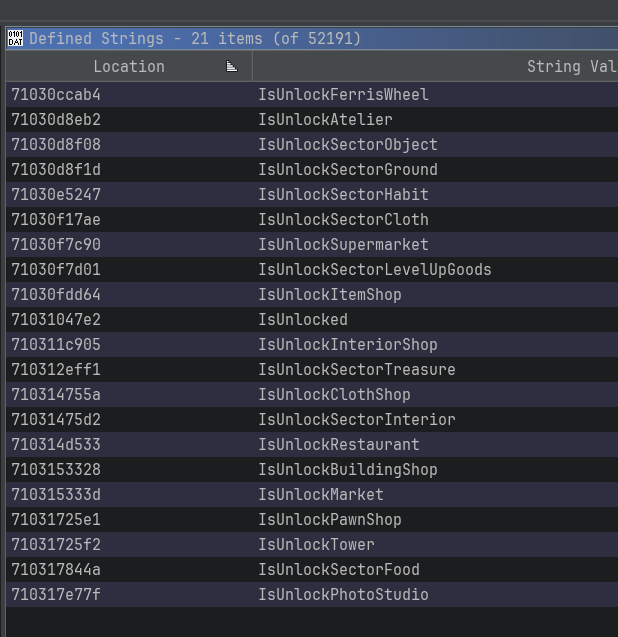Select address 71030ccab4
This screenshot has width=618, height=637.
tap(56, 95)
